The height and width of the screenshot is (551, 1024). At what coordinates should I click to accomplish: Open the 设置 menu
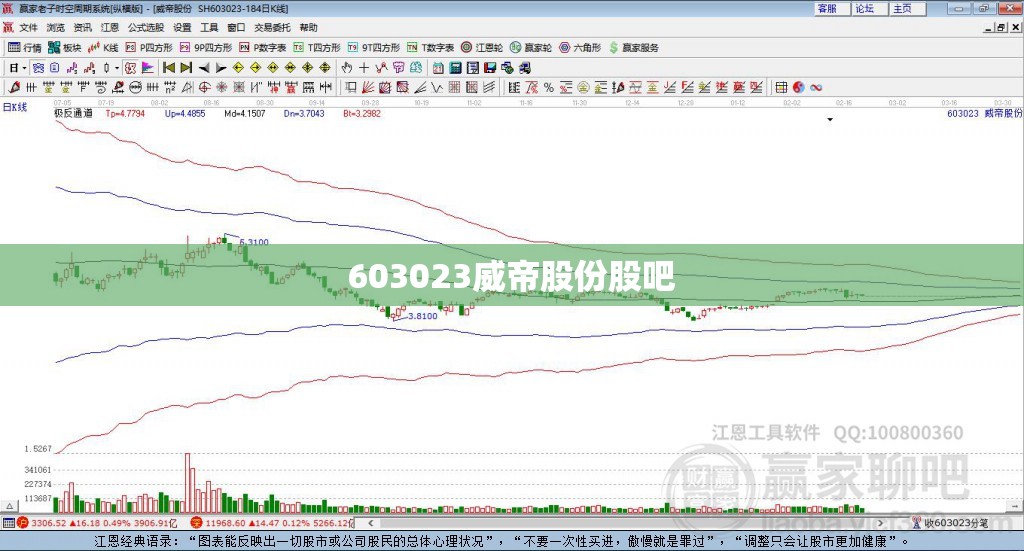tap(182, 27)
